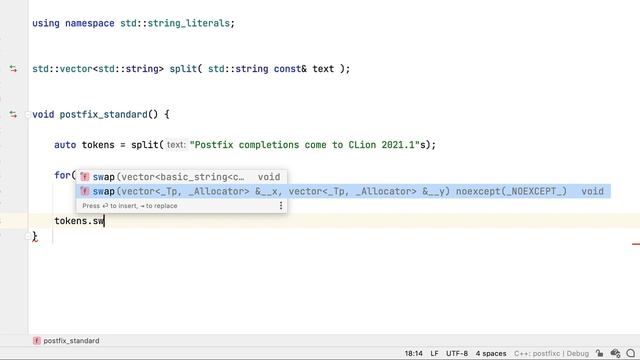Open C++: postfixc | Debug configuration

pyautogui.click(x=551, y=353)
